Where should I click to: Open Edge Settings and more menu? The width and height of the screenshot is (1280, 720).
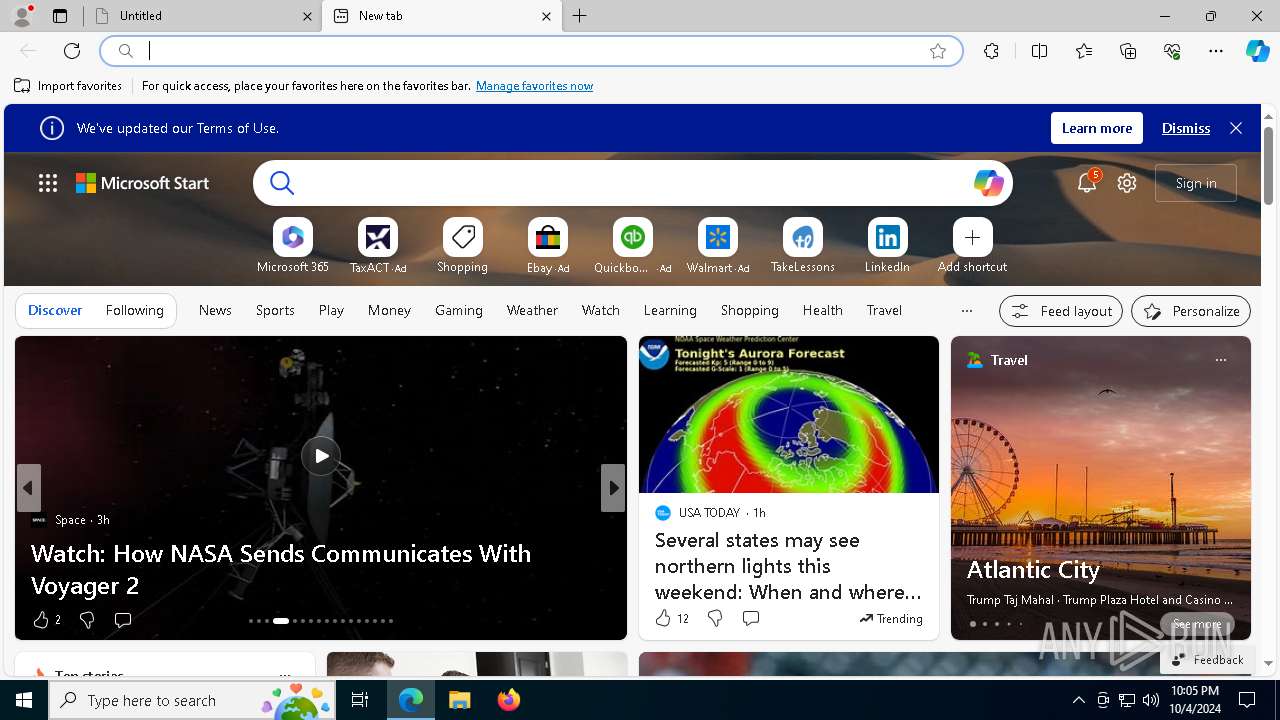(1216, 51)
